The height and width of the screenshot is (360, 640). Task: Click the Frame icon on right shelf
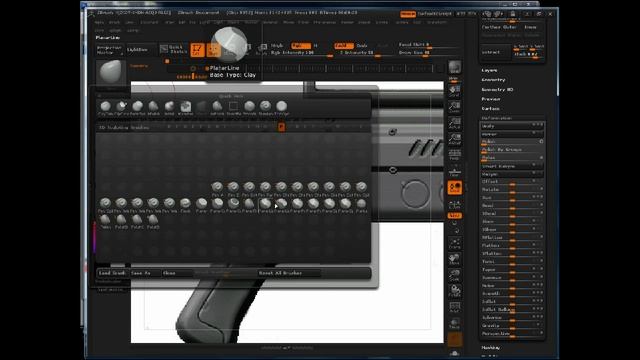pyautogui.click(x=454, y=244)
